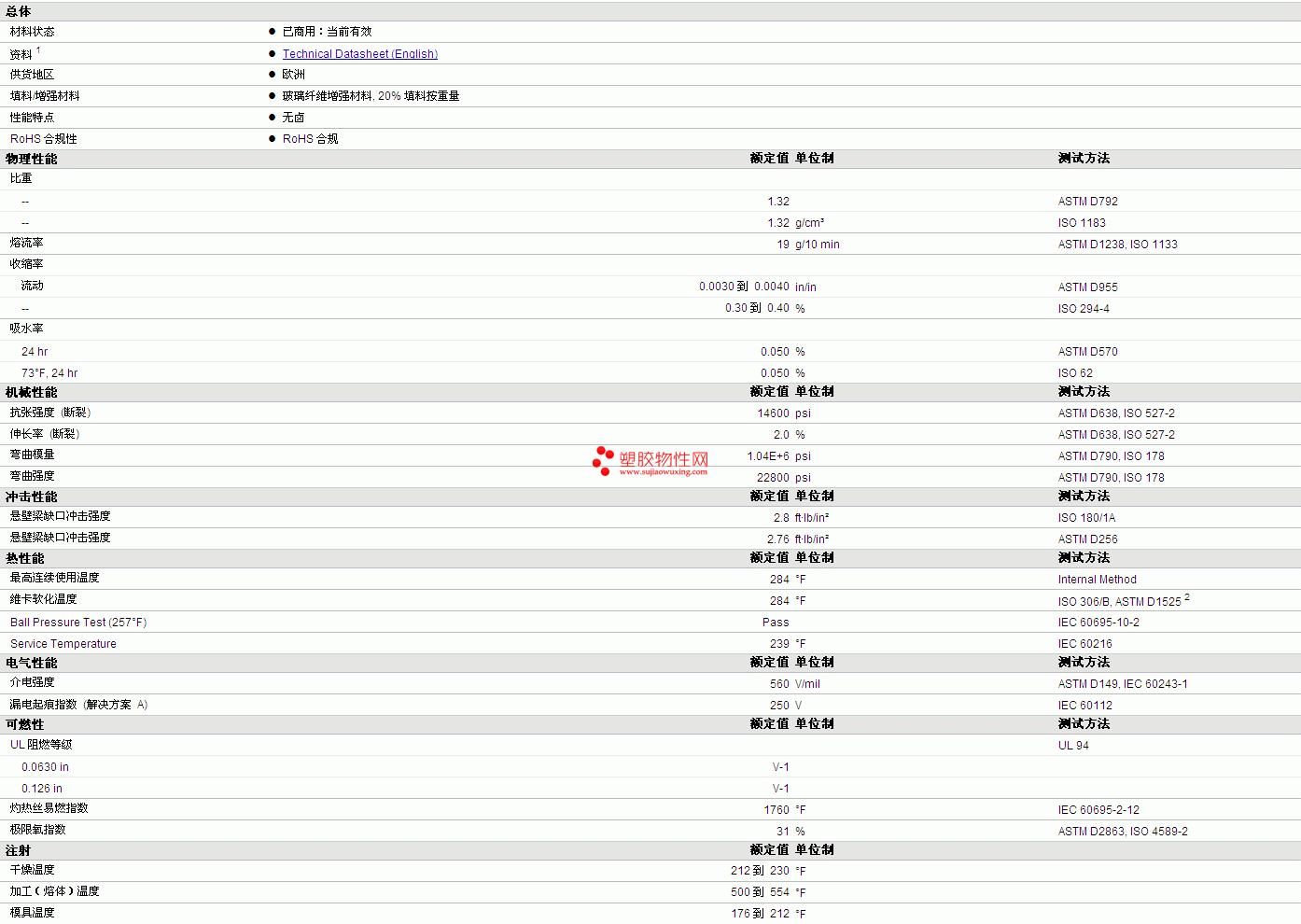Click the 总体 section header
Viewport: 1301px width, 924px height.
pyautogui.click(x=19, y=11)
